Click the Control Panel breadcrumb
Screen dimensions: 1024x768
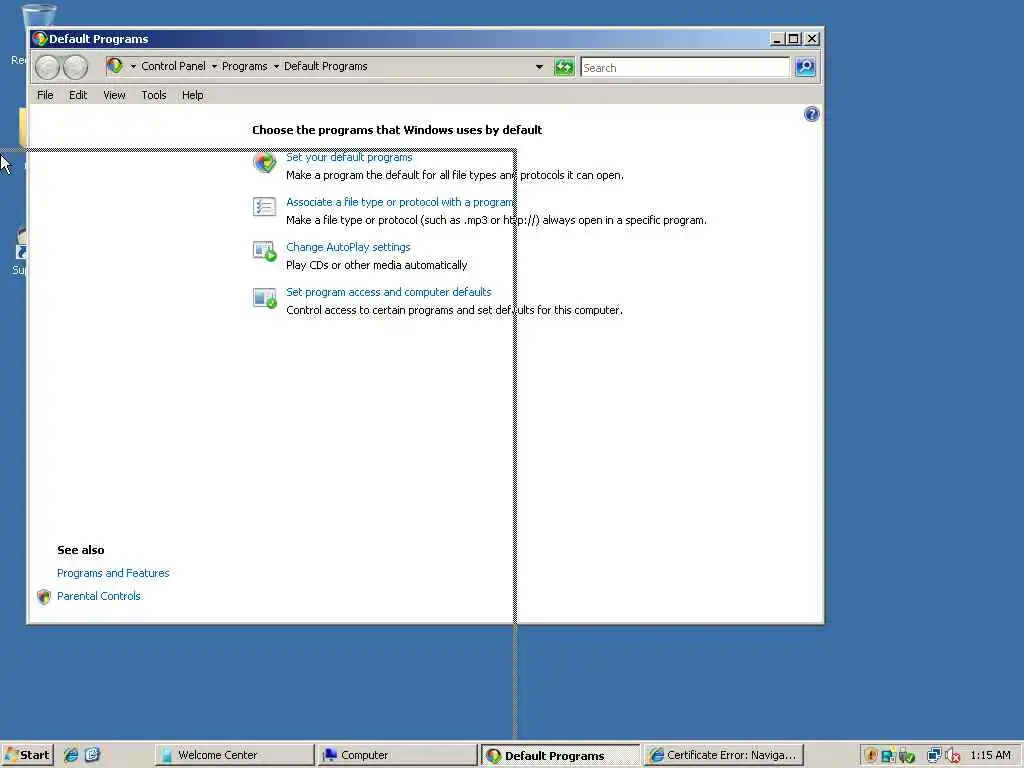173,67
